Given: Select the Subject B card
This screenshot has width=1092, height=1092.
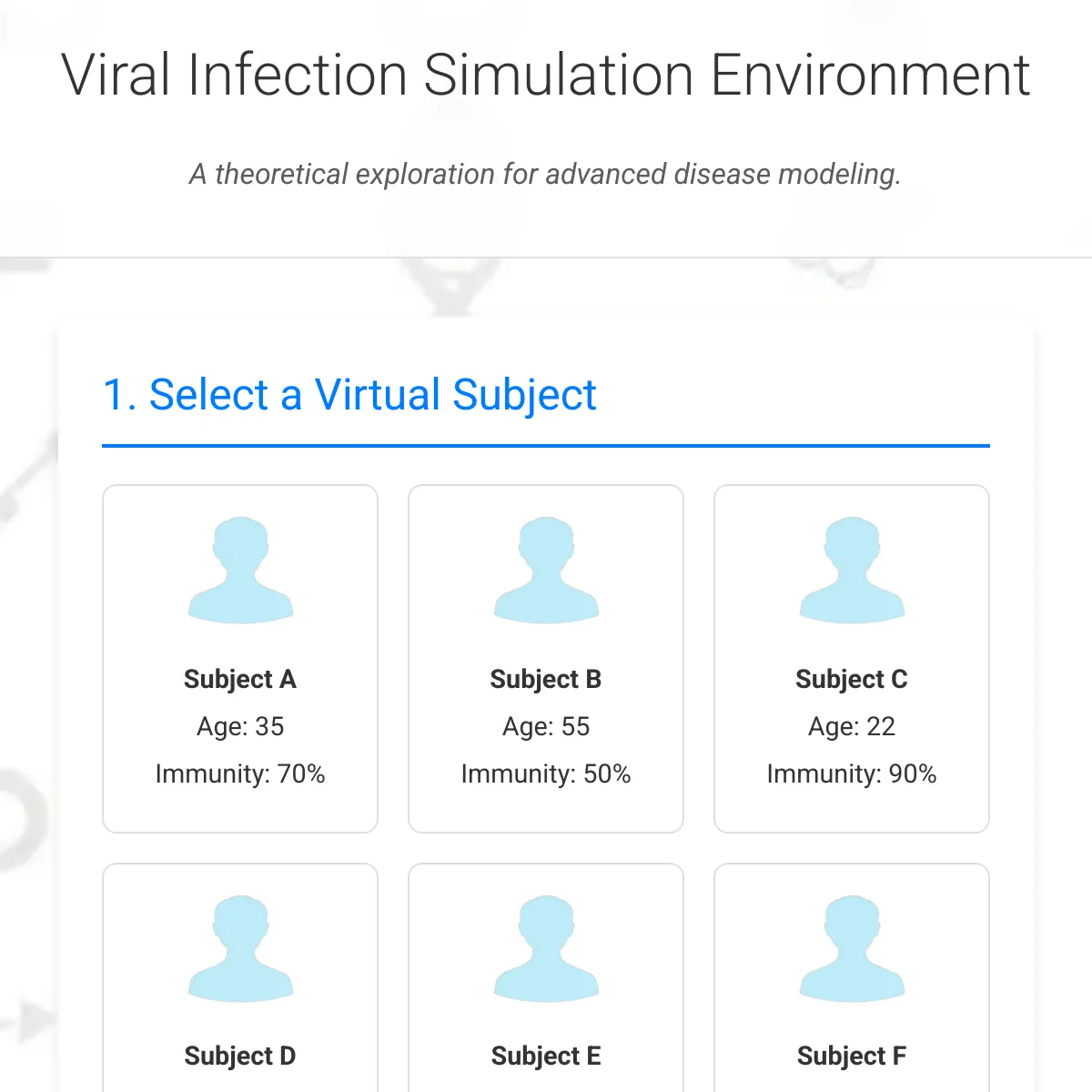Looking at the screenshot, I should pos(545,658).
